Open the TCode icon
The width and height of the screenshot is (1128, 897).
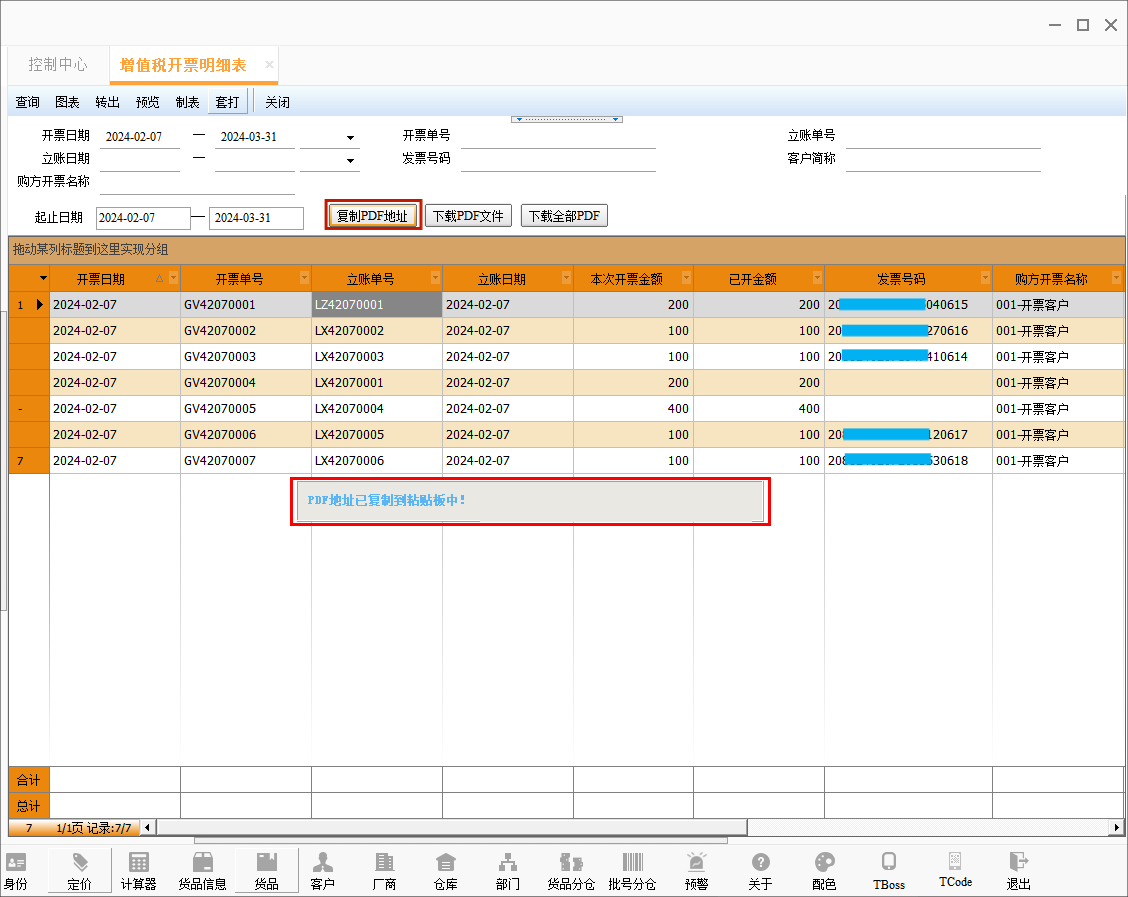tap(955, 870)
